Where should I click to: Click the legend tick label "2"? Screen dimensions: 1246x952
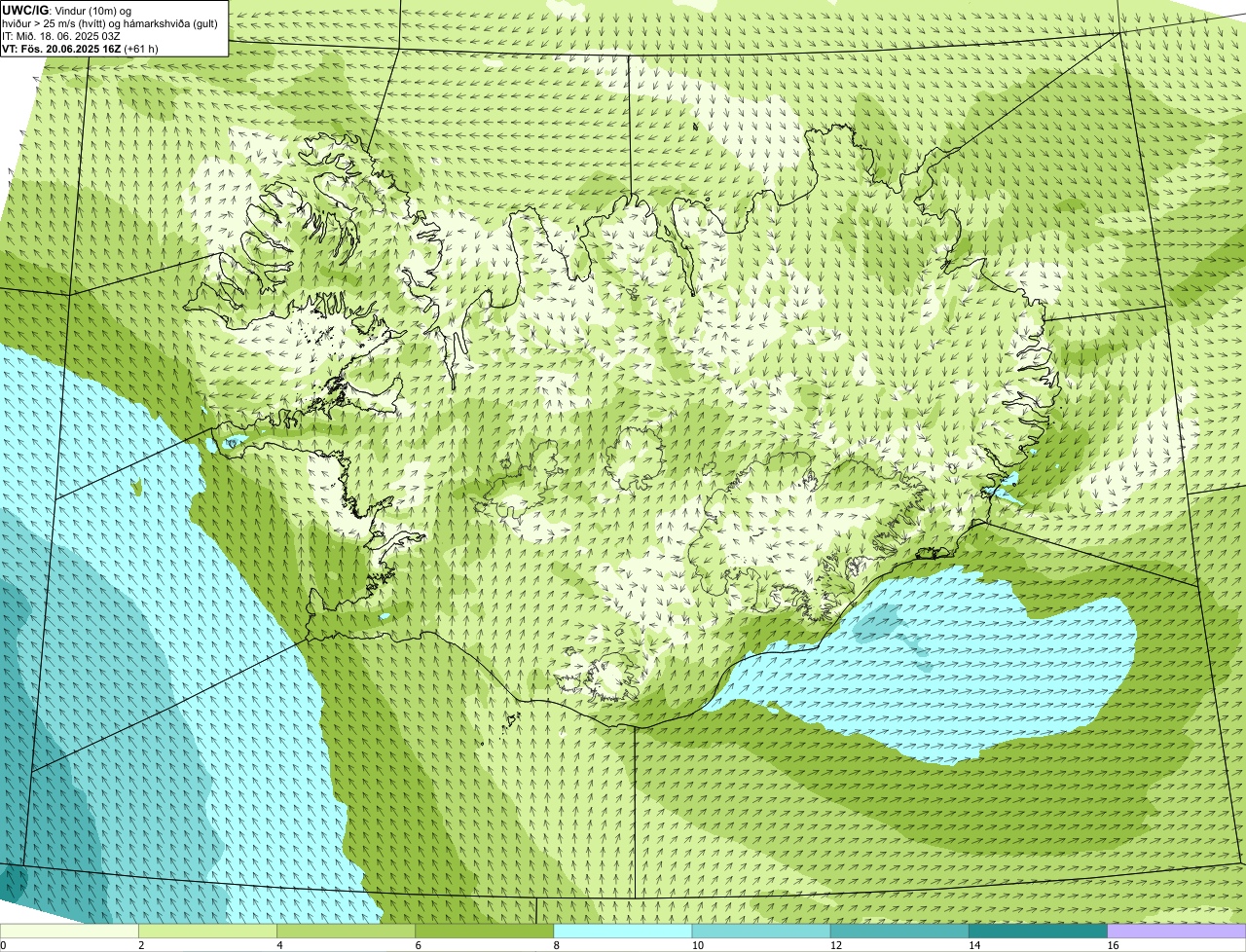pos(141,945)
